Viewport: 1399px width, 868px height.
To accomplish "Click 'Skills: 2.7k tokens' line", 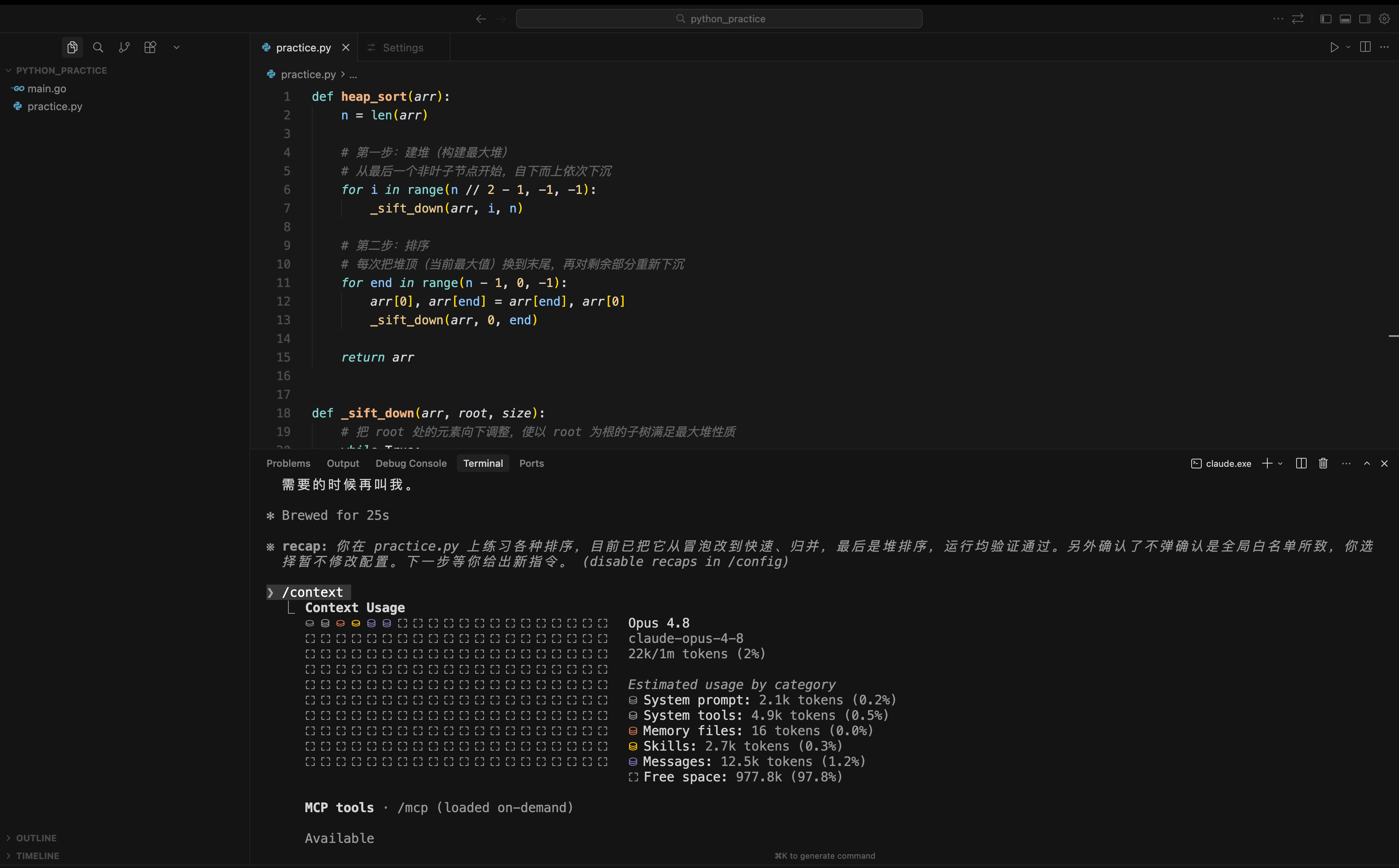I will click(735, 746).
